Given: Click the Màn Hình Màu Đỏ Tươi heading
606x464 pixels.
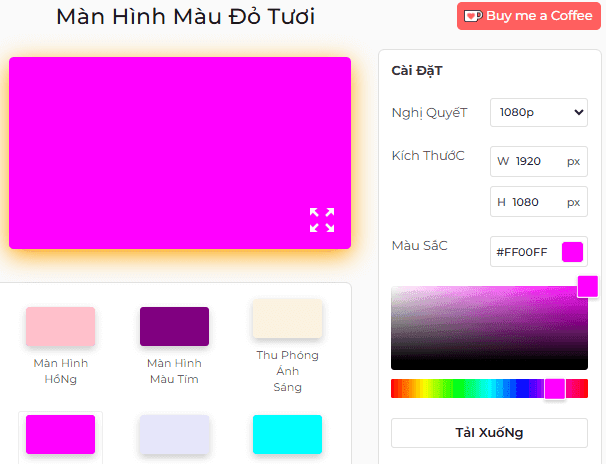Looking at the screenshot, I should click(186, 17).
